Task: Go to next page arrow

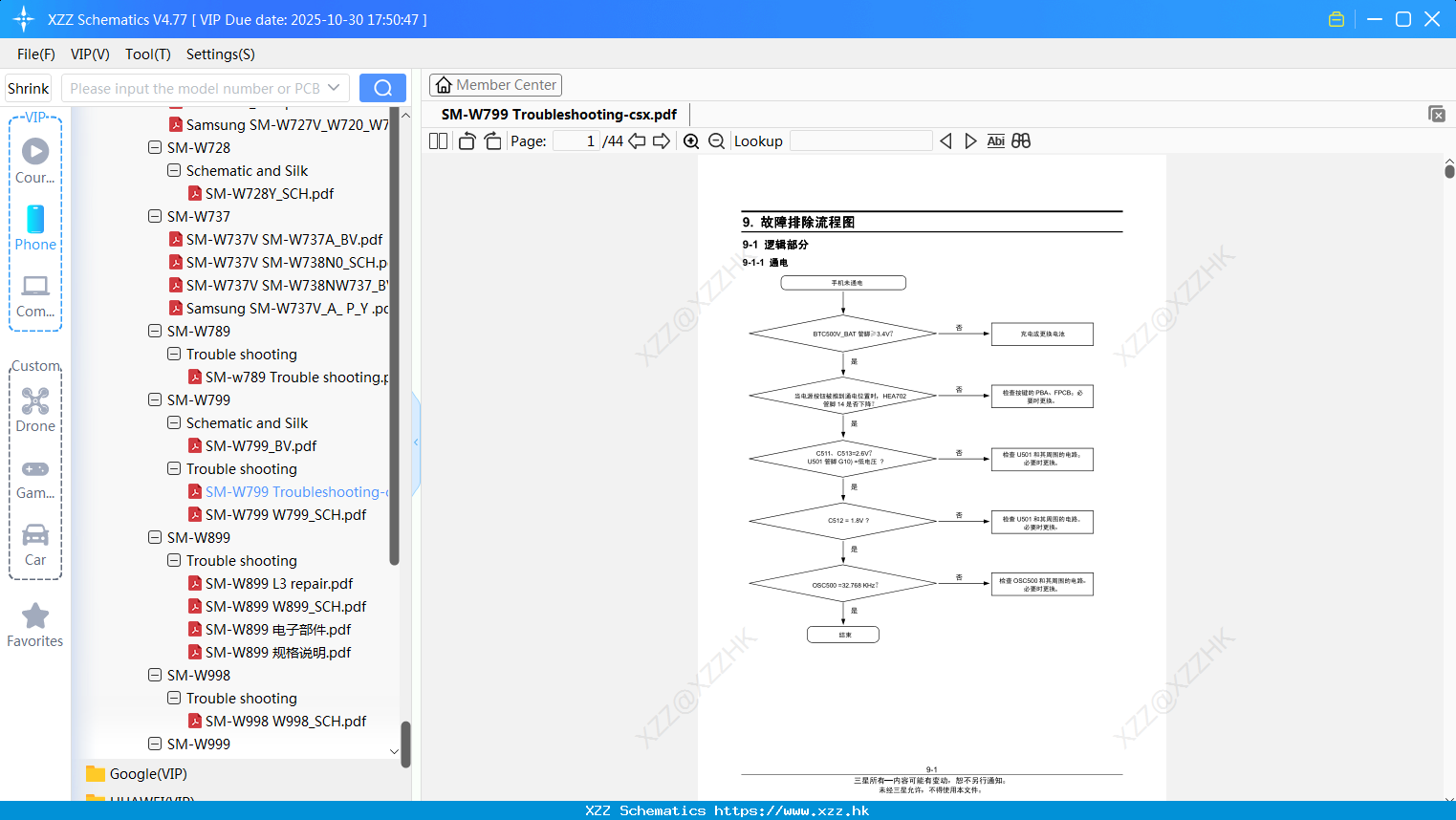Action: [x=662, y=140]
